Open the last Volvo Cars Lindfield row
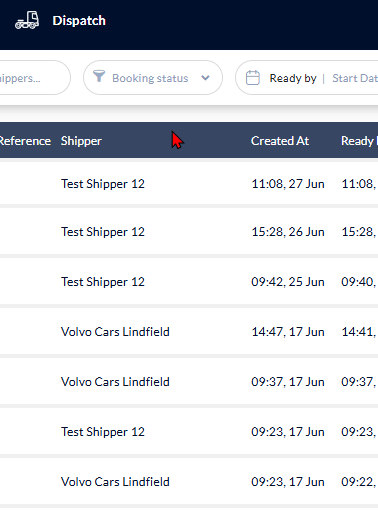The width and height of the screenshot is (378, 510). pyautogui.click(x=189, y=482)
